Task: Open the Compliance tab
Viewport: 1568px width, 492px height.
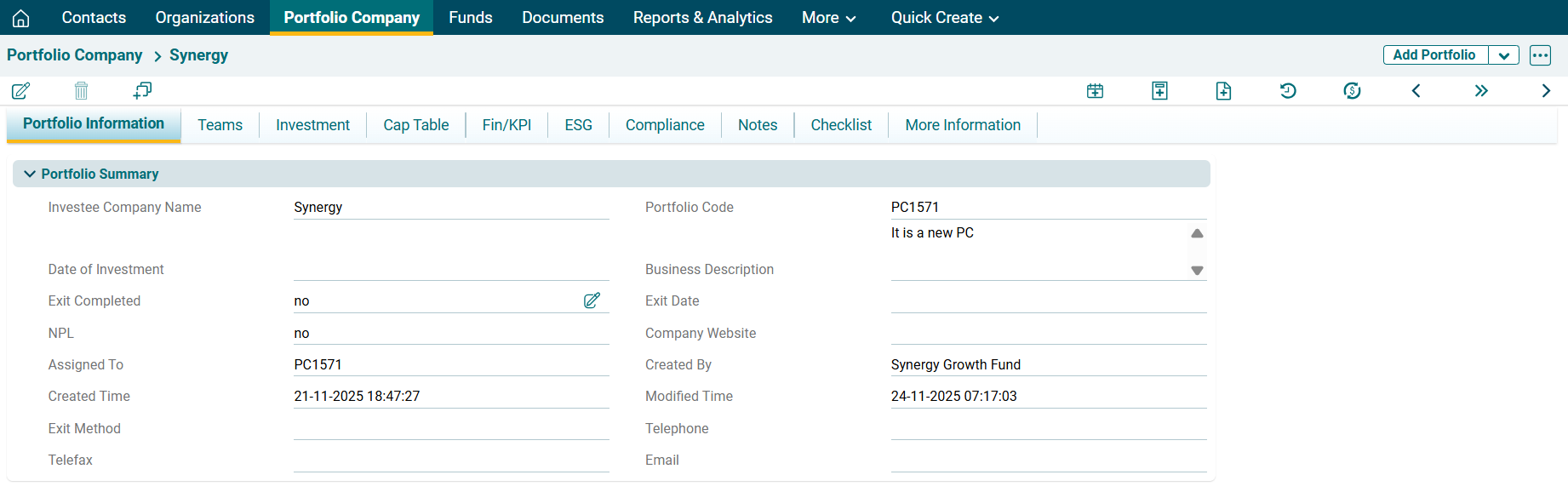Action: [665, 125]
